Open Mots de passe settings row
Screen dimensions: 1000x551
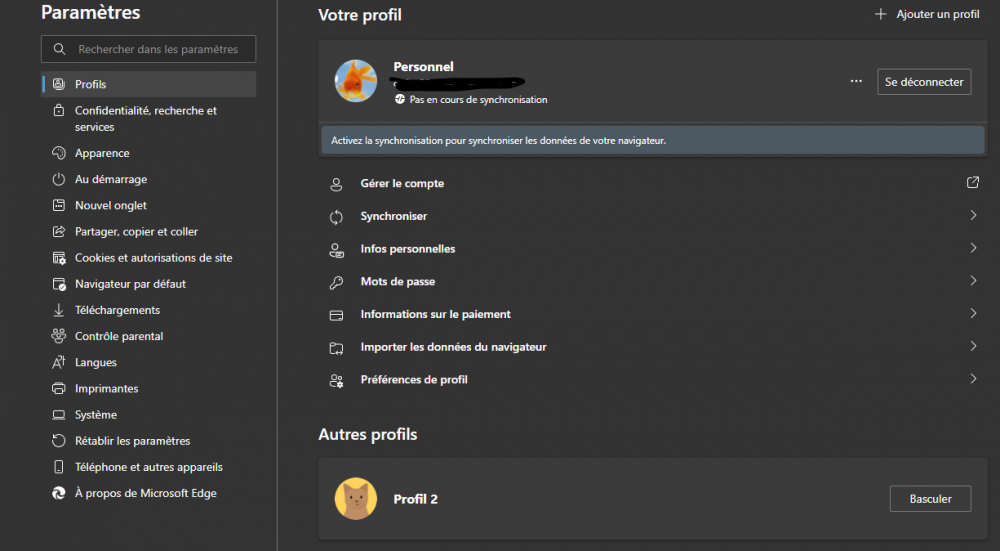coord(653,281)
